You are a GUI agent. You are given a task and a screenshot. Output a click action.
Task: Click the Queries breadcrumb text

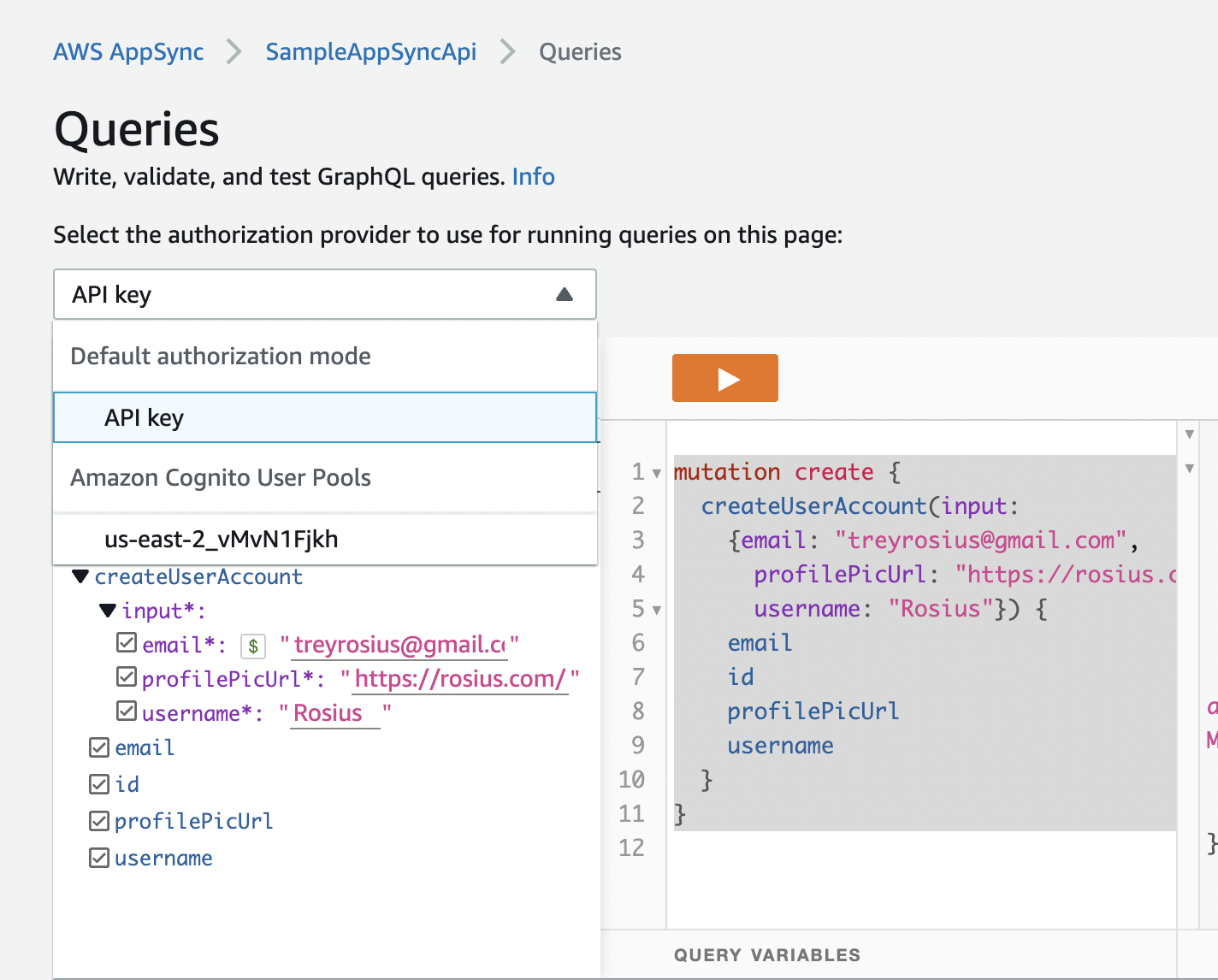click(x=580, y=52)
